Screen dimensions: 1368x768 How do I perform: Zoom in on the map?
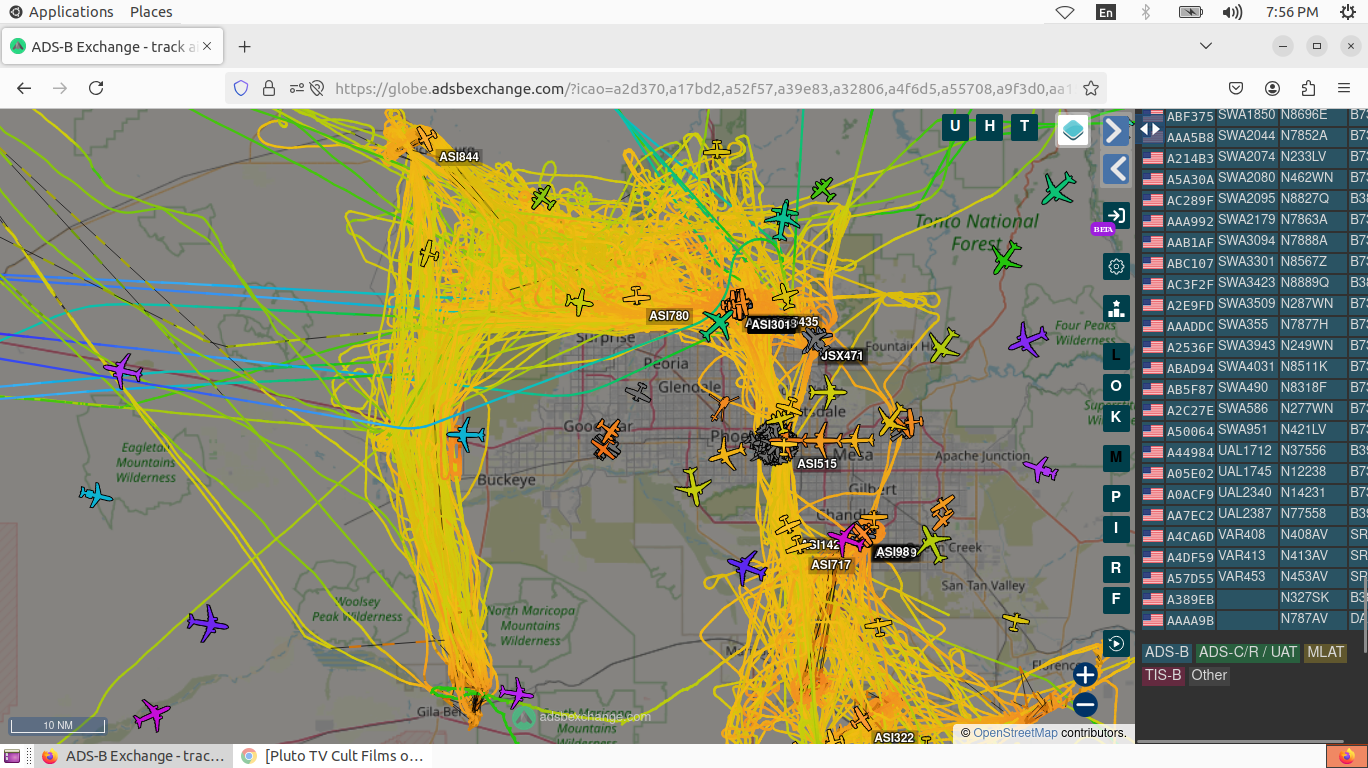pos(1085,675)
